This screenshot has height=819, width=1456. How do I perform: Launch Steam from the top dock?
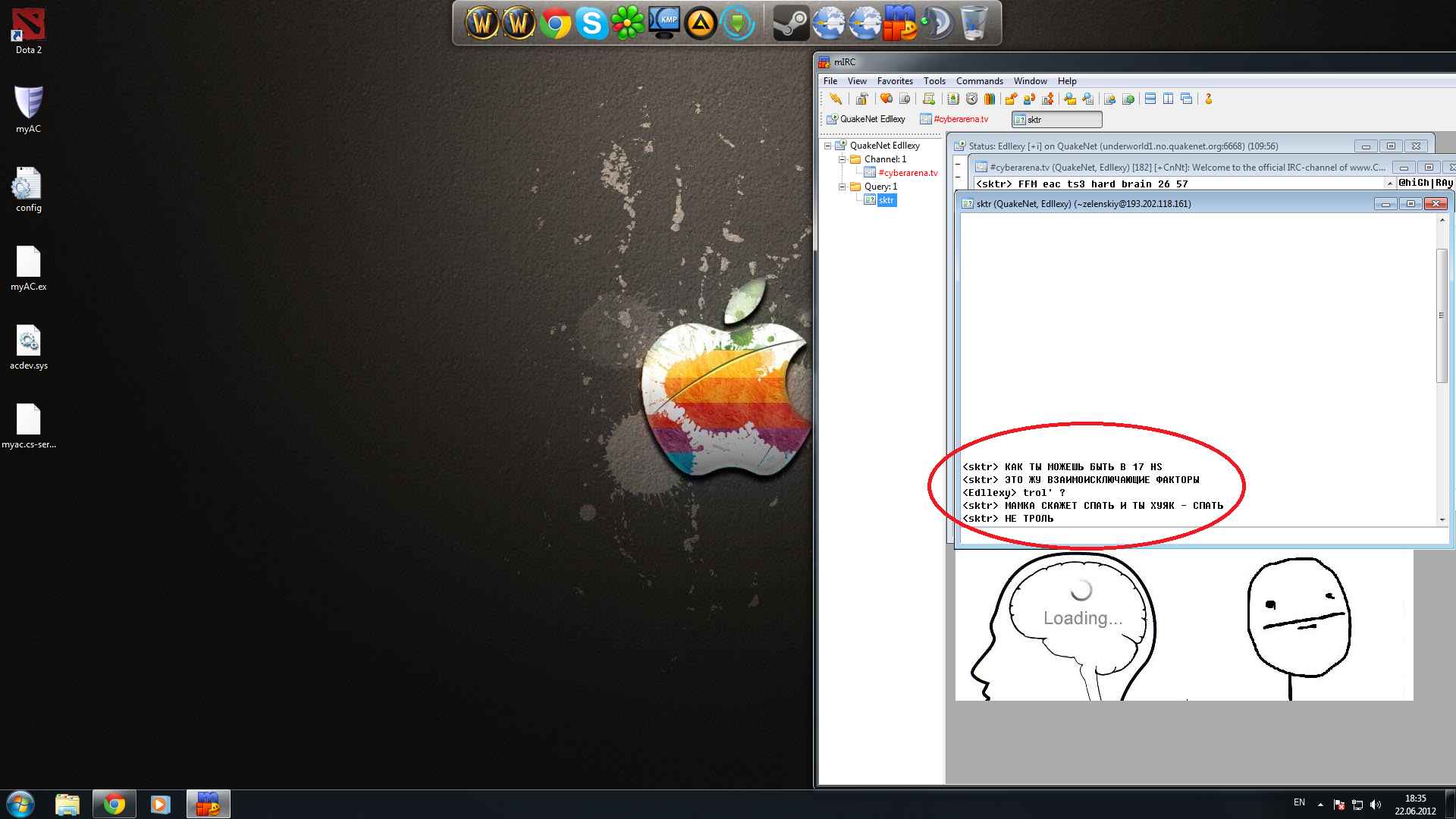791,23
